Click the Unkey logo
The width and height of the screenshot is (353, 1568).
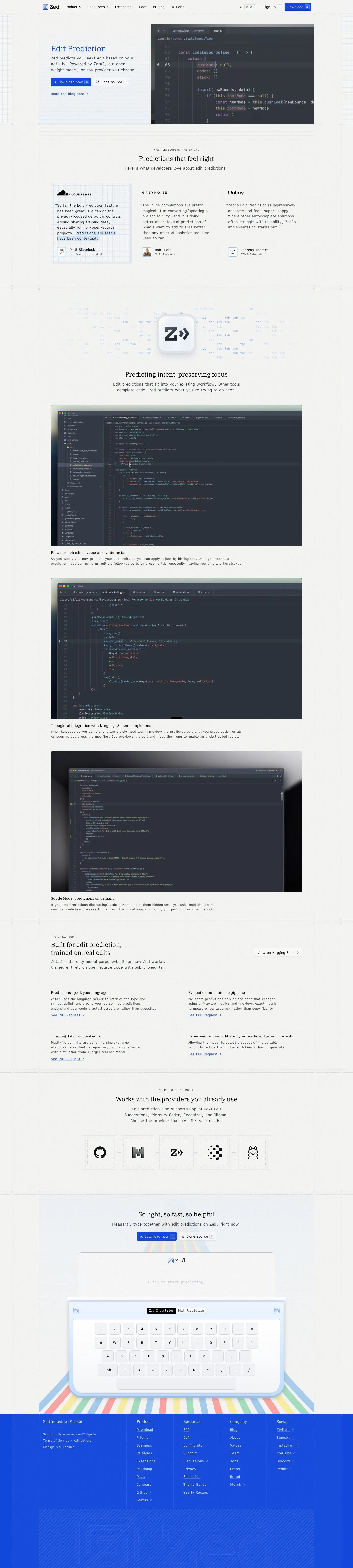[x=236, y=192]
